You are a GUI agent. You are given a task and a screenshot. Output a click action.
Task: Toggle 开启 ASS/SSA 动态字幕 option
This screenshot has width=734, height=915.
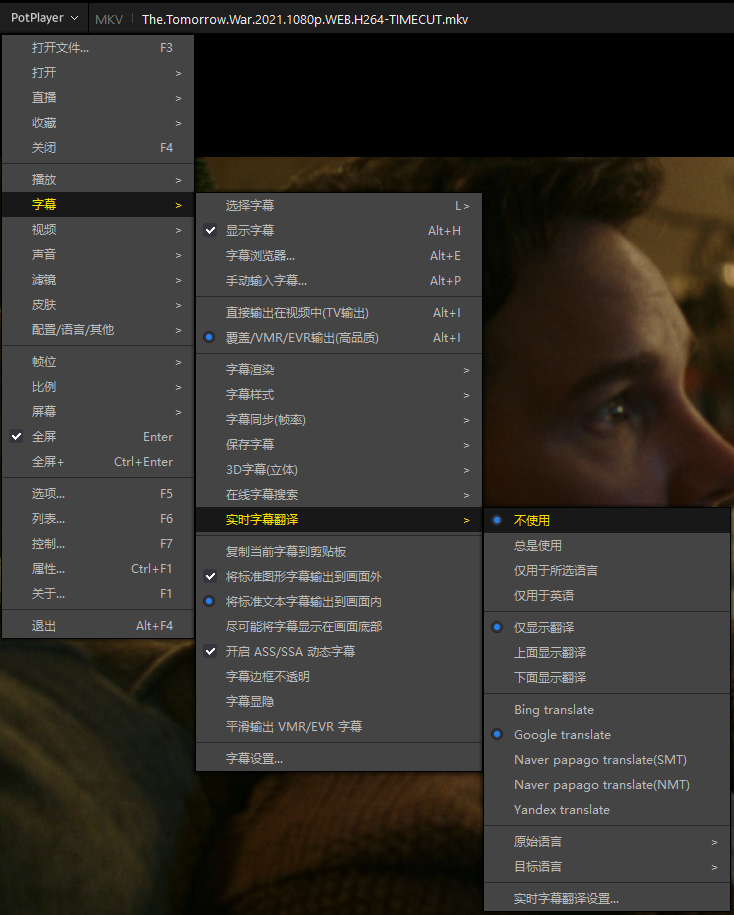coord(290,652)
